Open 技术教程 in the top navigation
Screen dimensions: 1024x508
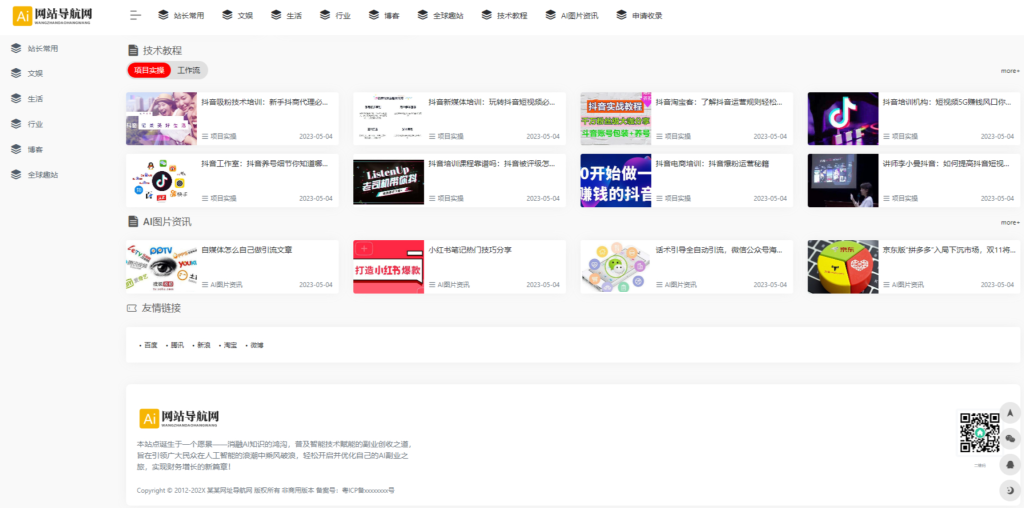tap(504, 16)
